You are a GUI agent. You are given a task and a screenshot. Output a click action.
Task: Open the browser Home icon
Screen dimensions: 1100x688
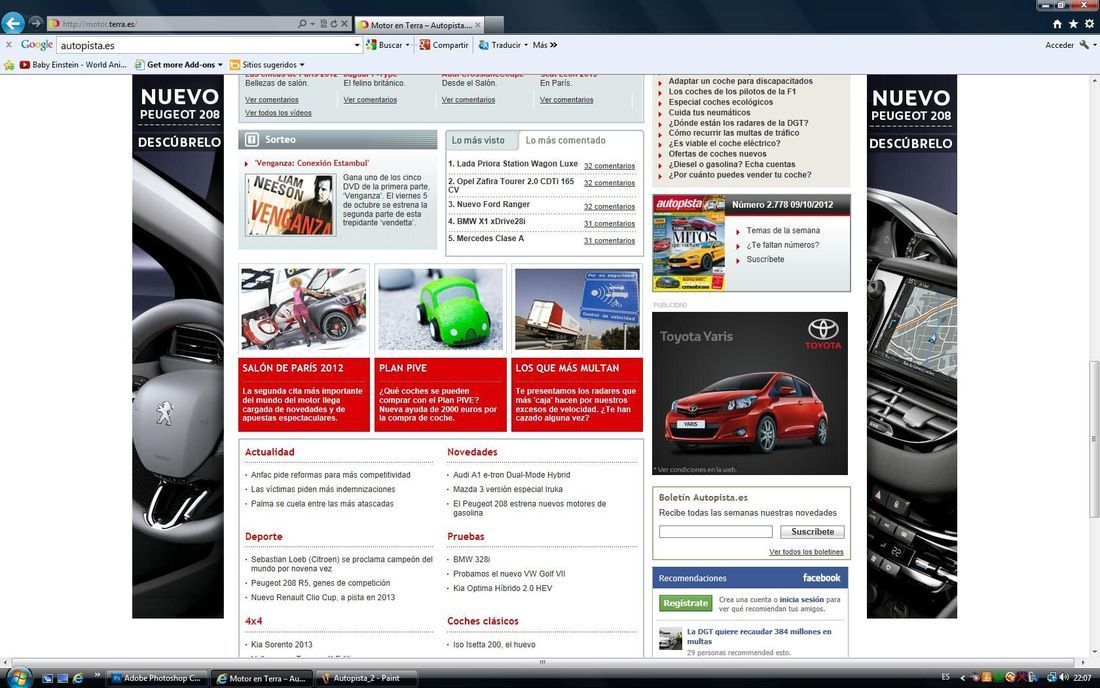pyautogui.click(x=1057, y=24)
